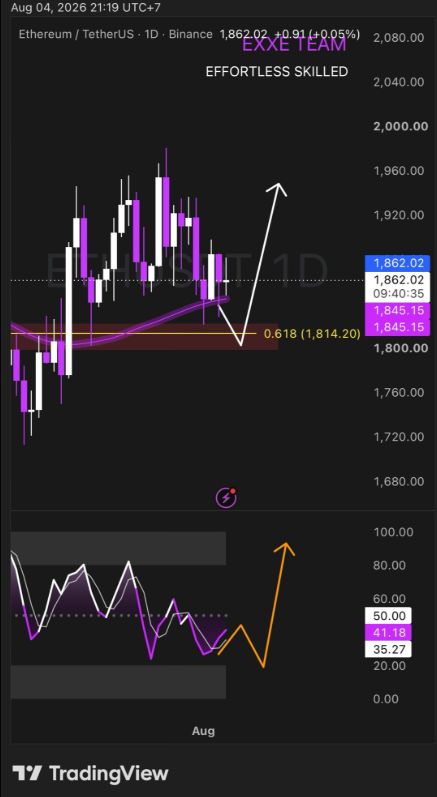Click the Binance exchange label
This screenshot has width=437, height=797.
[x=191, y=35]
